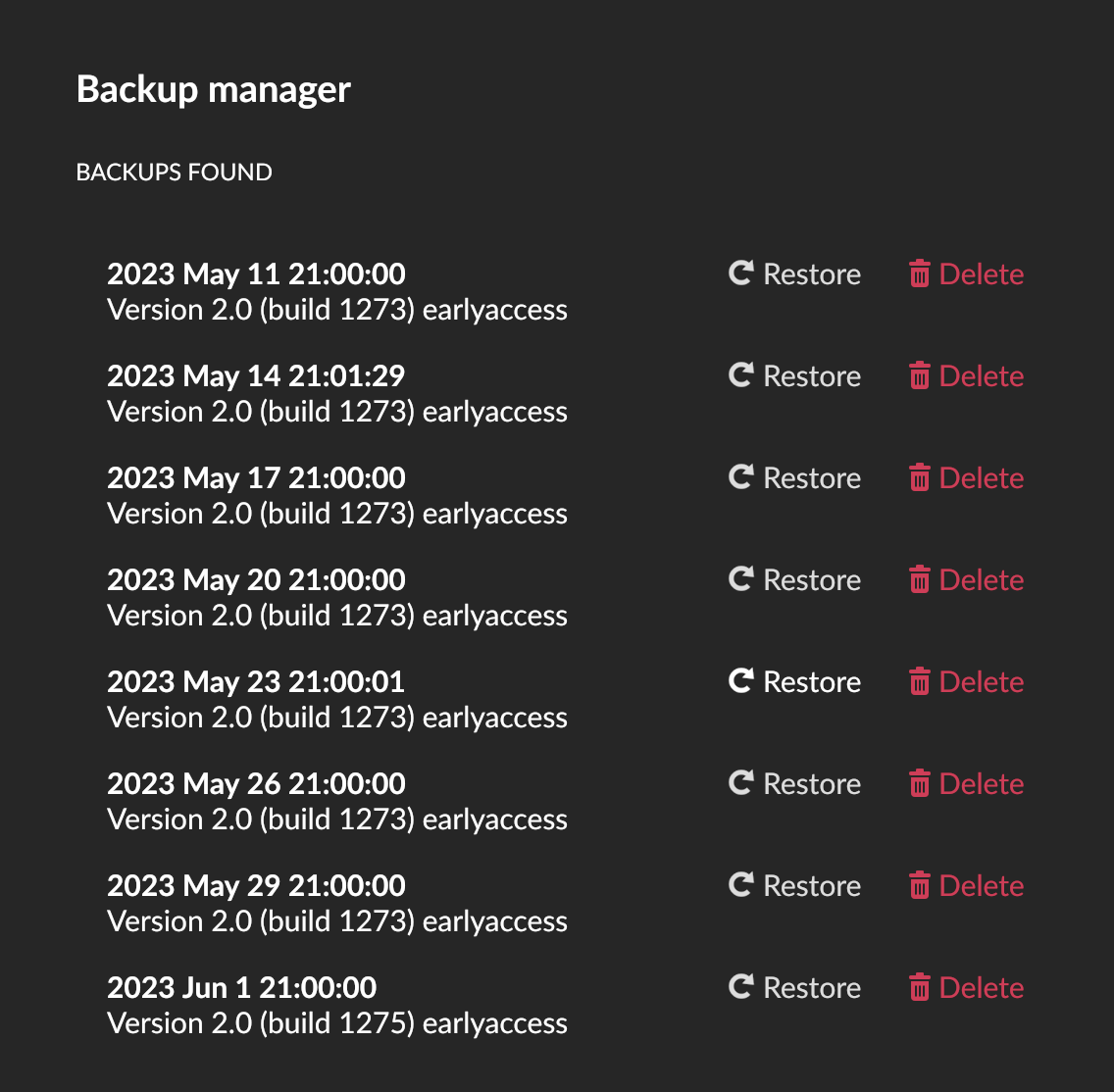Click the trash icon for May 20 backup
The image size is (1114, 1092).
[x=919, y=580]
